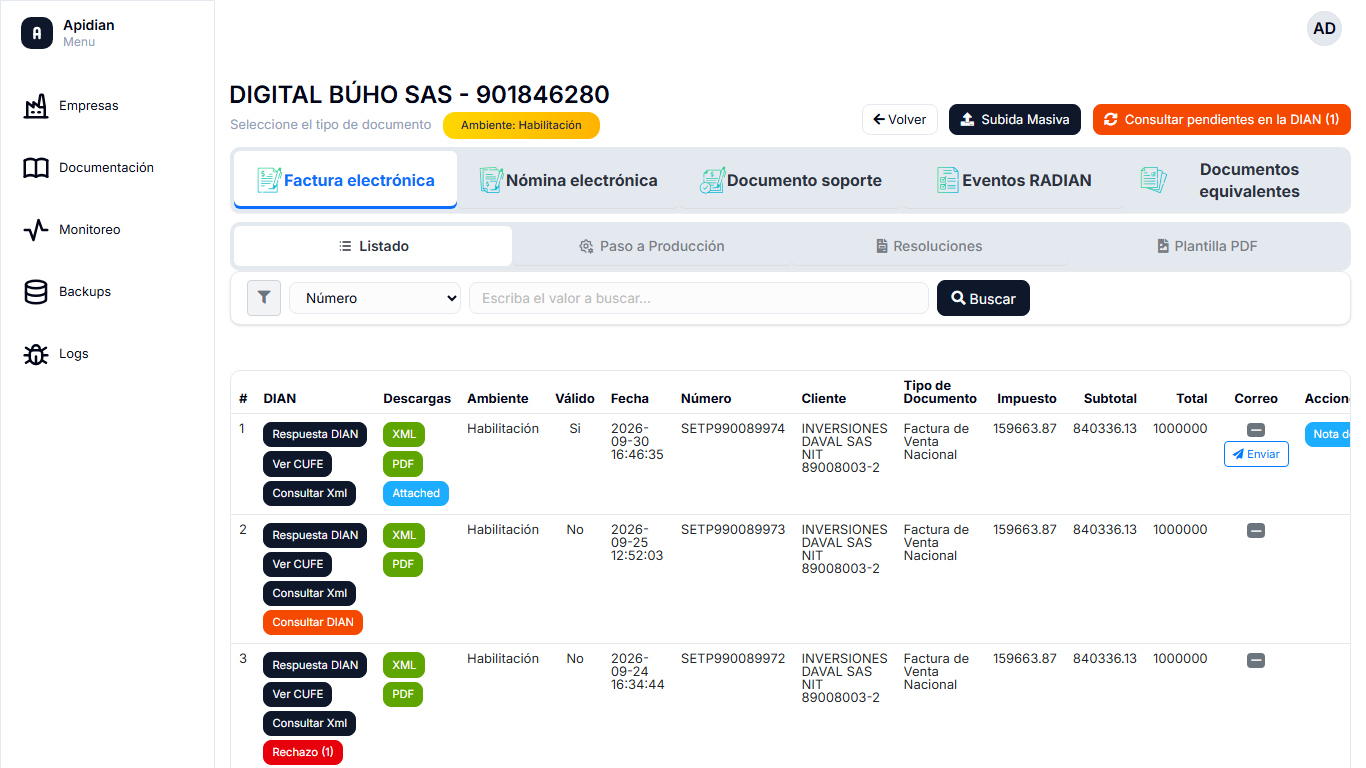Image resolution: width=1366 pixels, height=768 pixels.
Task: Click the Volver button
Action: point(900,119)
